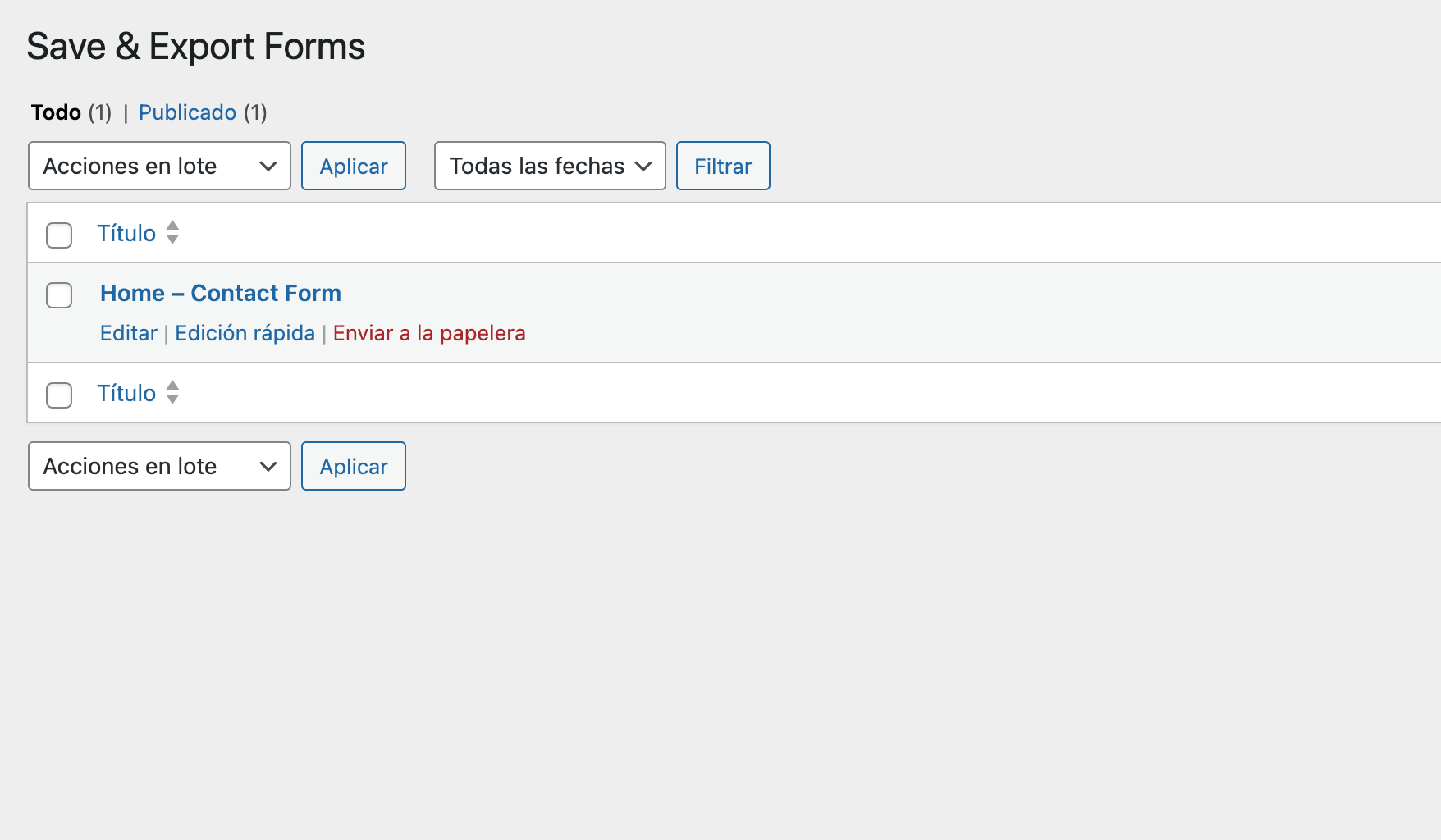The height and width of the screenshot is (840, 1441).
Task: Open the top Acciones en lote dropdown
Action: point(159,166)
